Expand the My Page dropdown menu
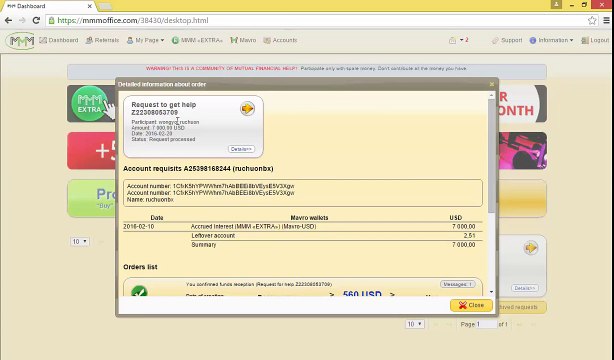 [x=145, y=40]
